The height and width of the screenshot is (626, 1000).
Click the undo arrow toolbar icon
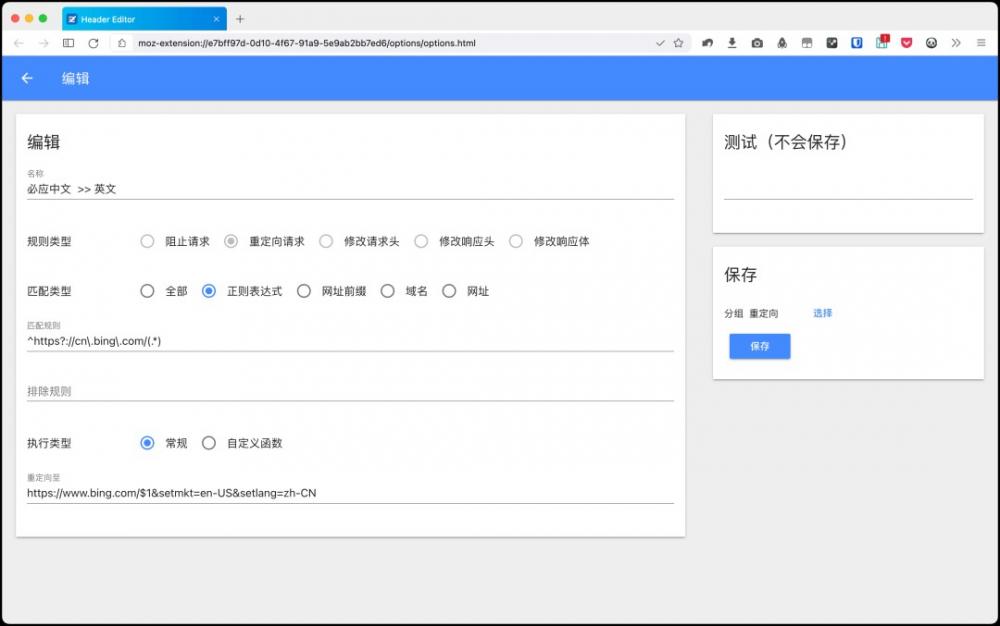click(x=707, y=43)
